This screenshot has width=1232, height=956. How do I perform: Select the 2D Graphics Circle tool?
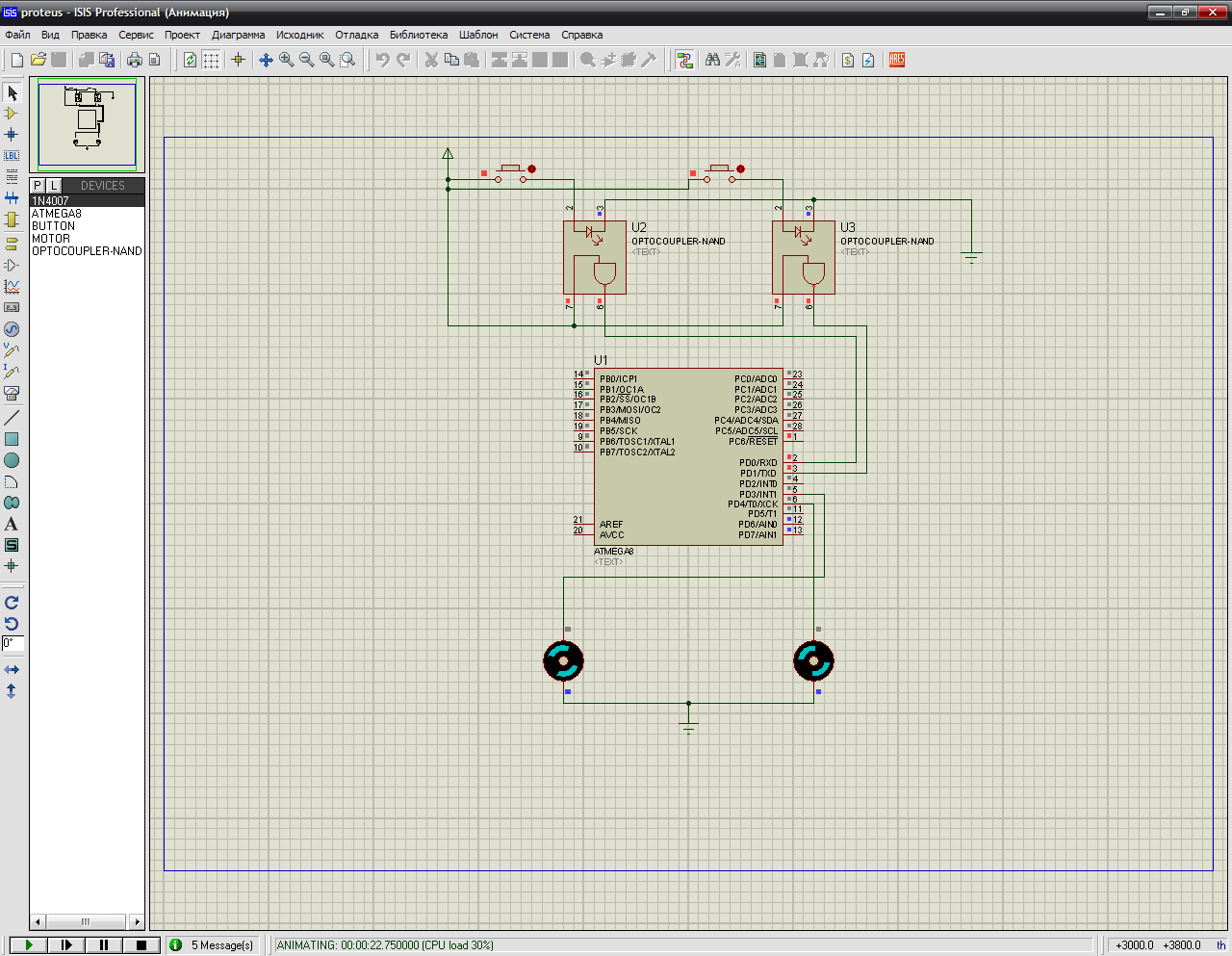[12, 460]
